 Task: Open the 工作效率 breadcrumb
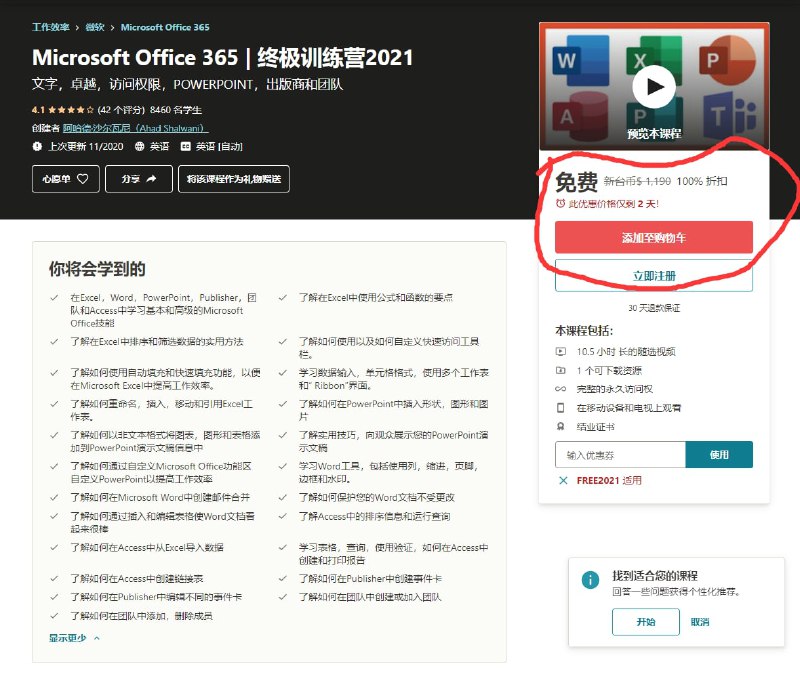pyautogui.click(x=51, y=27)
